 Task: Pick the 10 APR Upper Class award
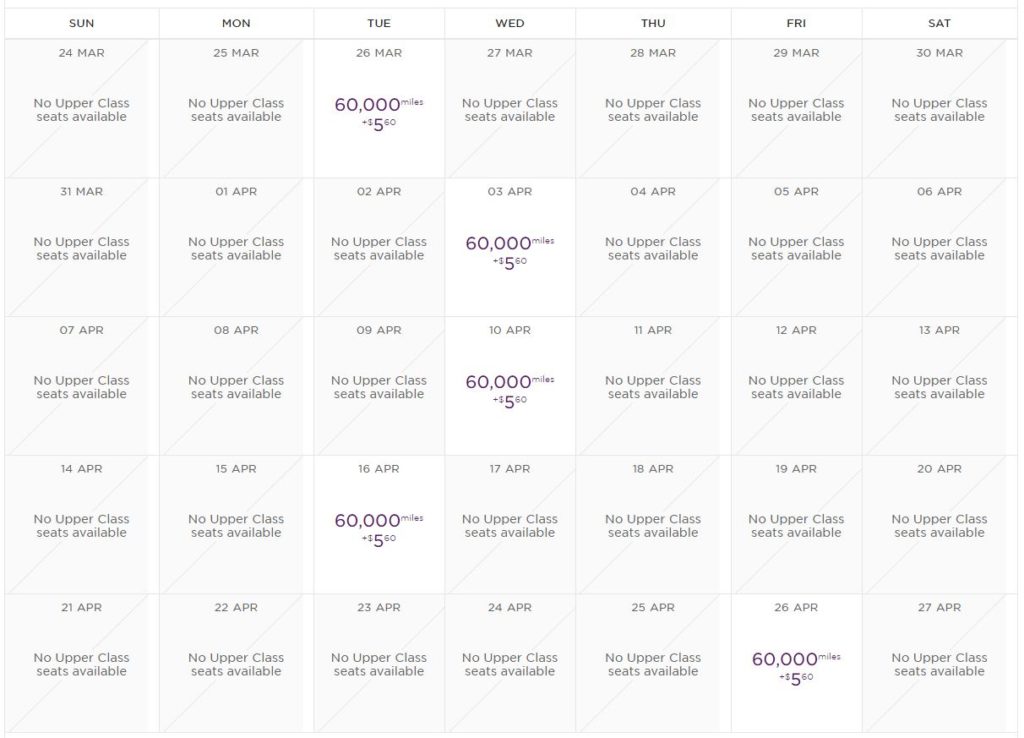510,388
